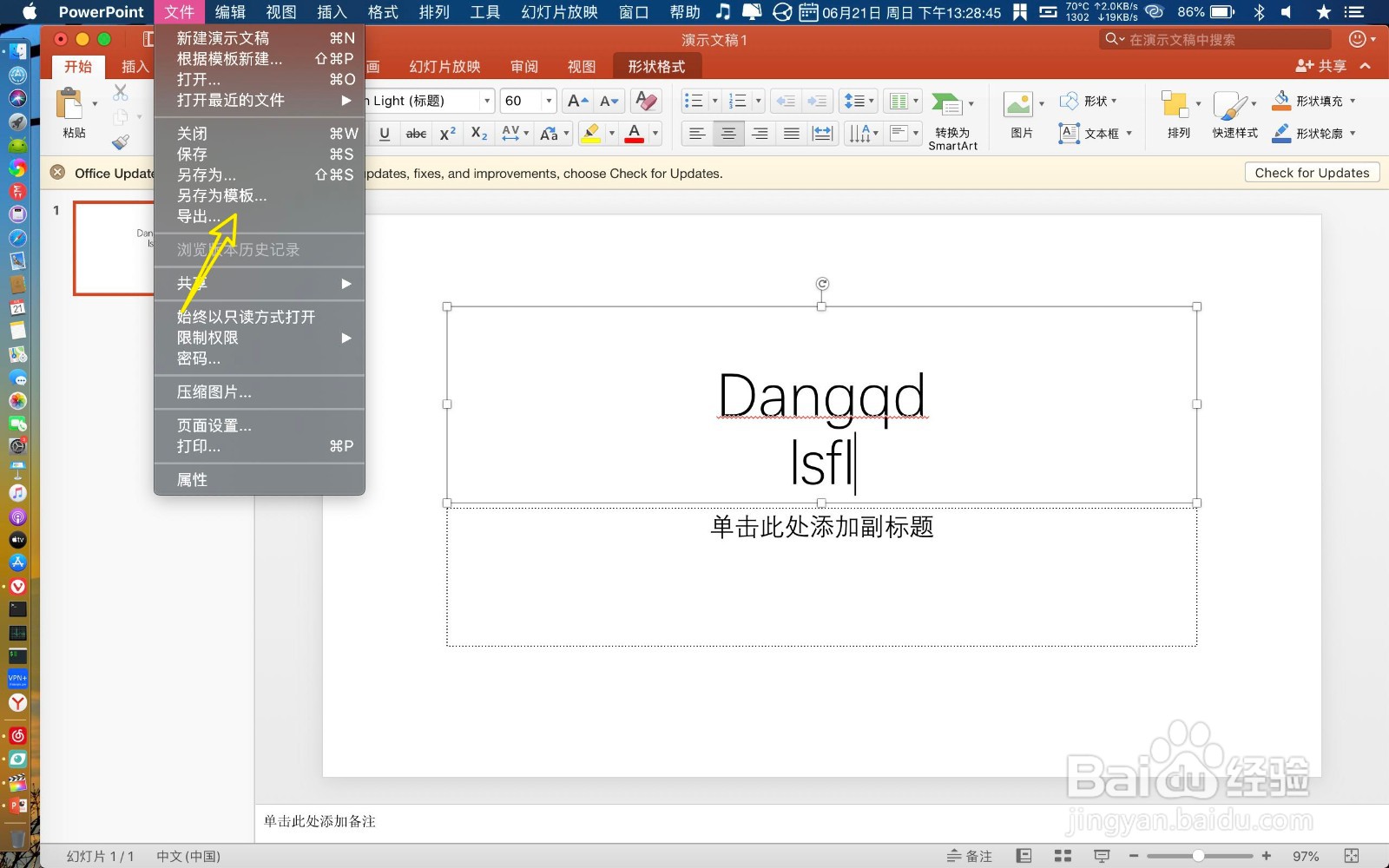Toggle strikethrough abc formatting
Image resolution: width=1389 pixels, height=868 pixels.
point(416,134)
